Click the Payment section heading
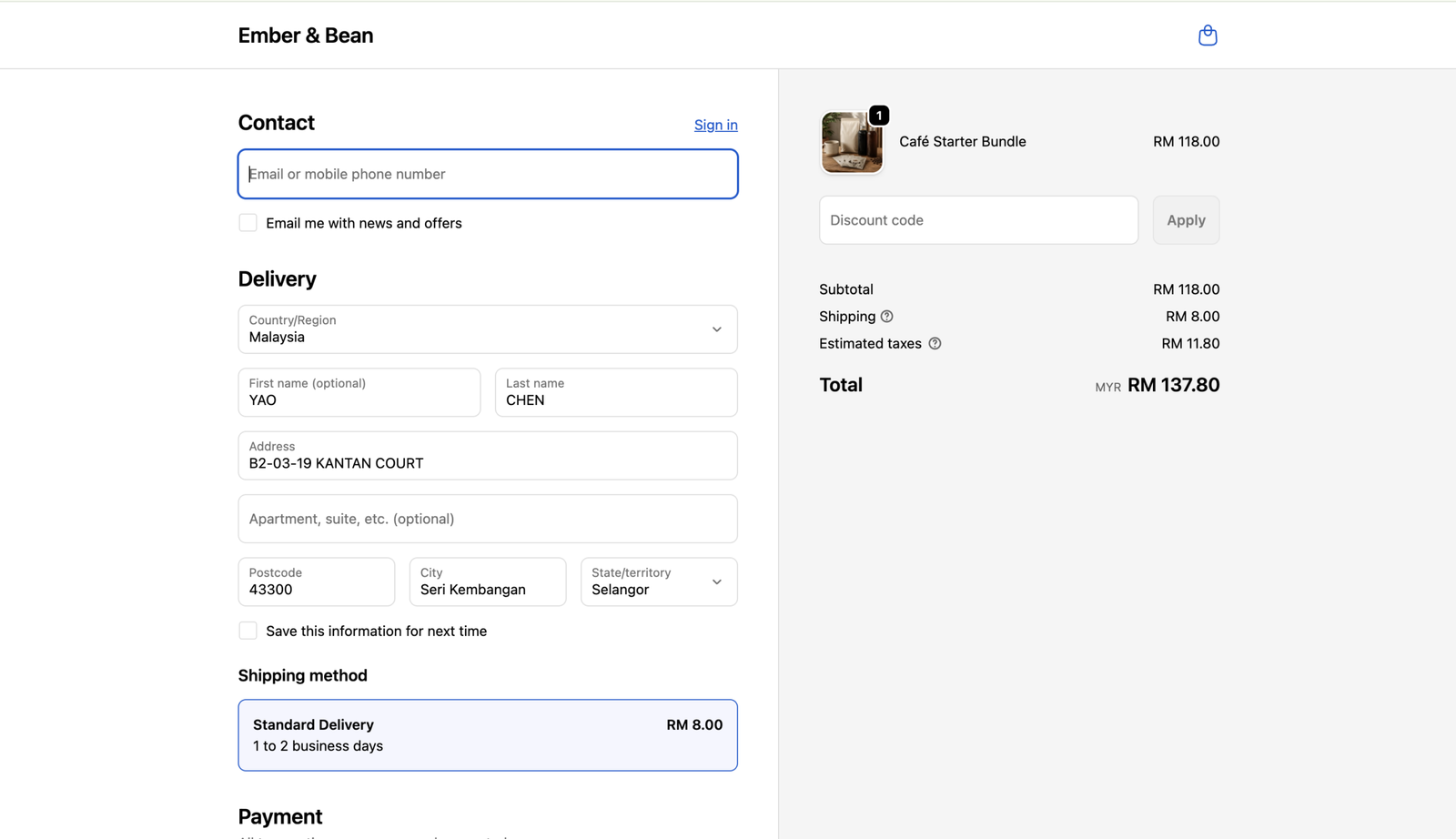 coord(280,816)
